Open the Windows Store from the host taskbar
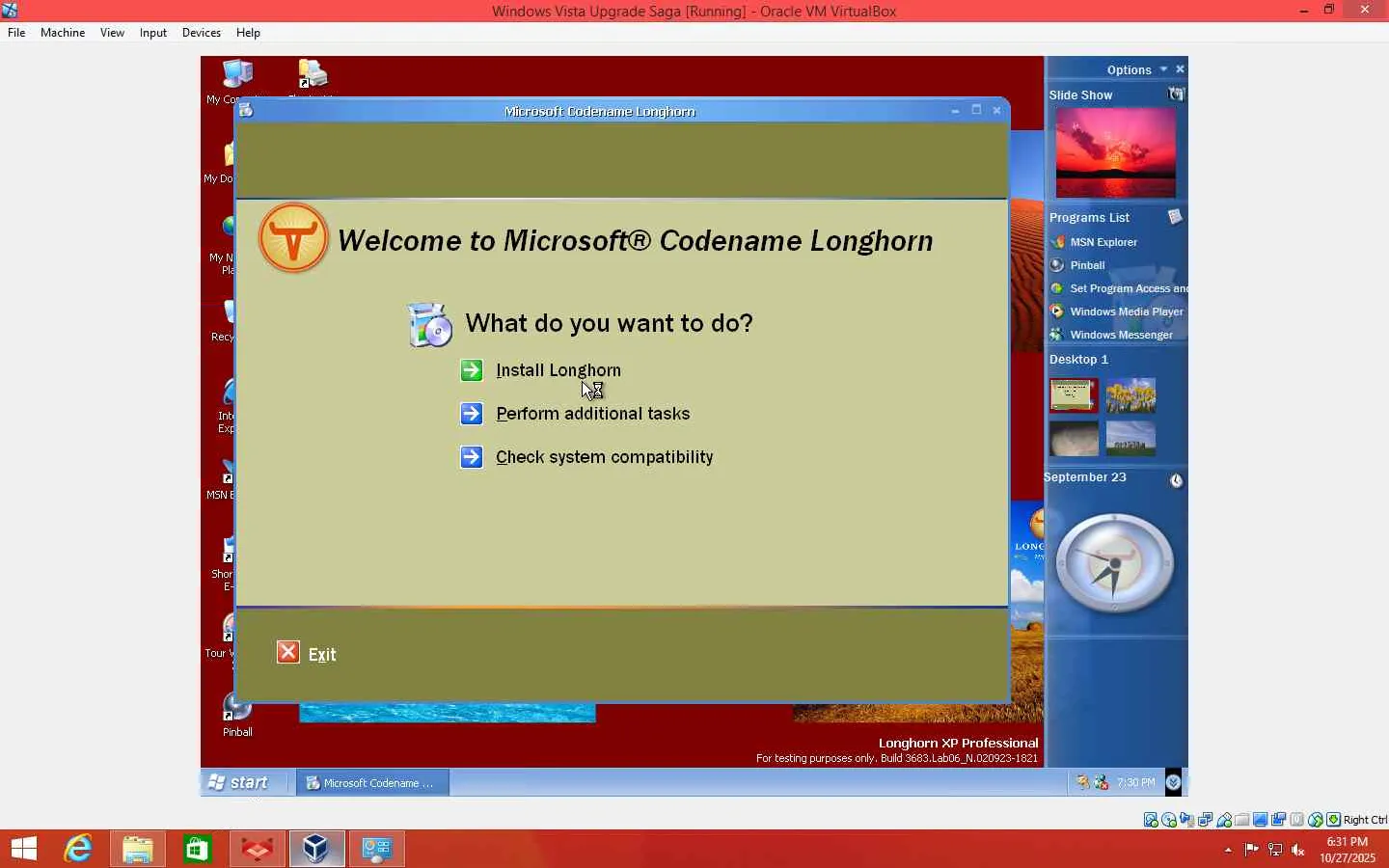 (x=198, y=849)
